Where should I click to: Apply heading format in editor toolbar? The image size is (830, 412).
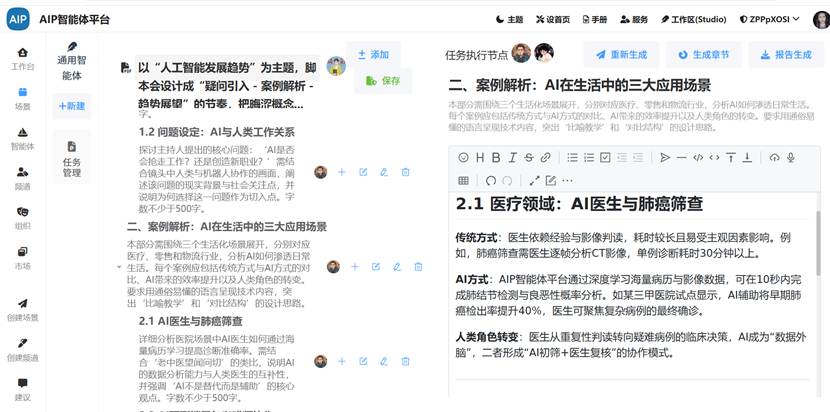point(480,157)
